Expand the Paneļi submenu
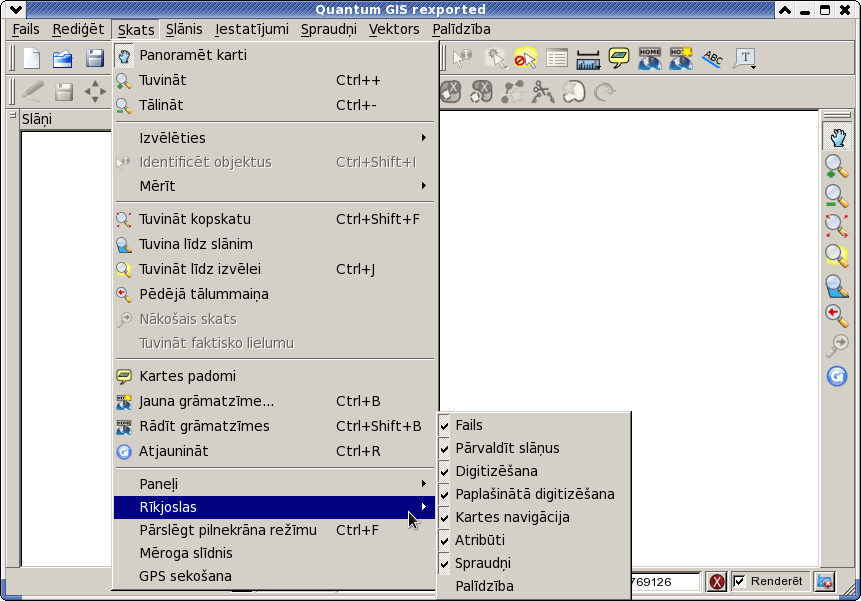The width and height of the screenshot is (861, 601). point(275,484)
